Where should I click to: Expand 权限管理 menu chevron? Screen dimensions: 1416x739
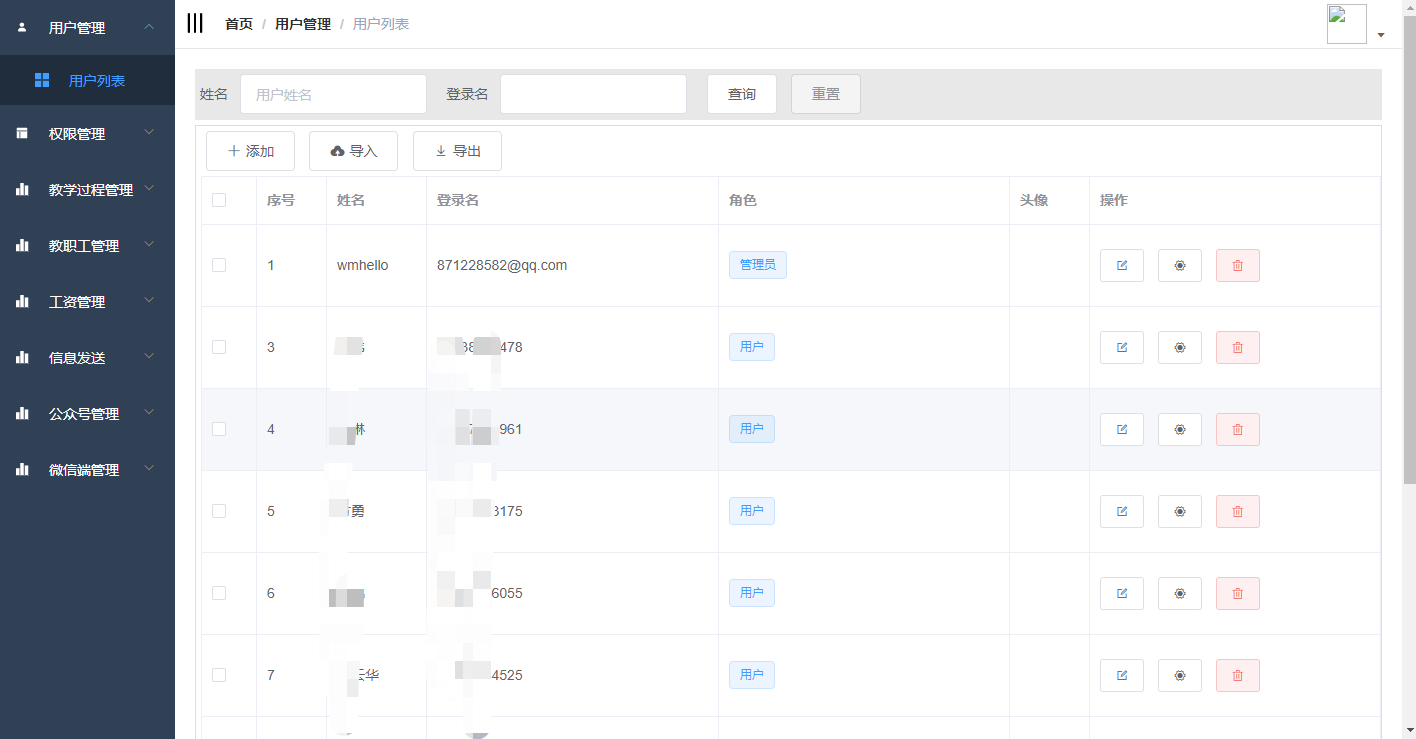tap(149, 132)
